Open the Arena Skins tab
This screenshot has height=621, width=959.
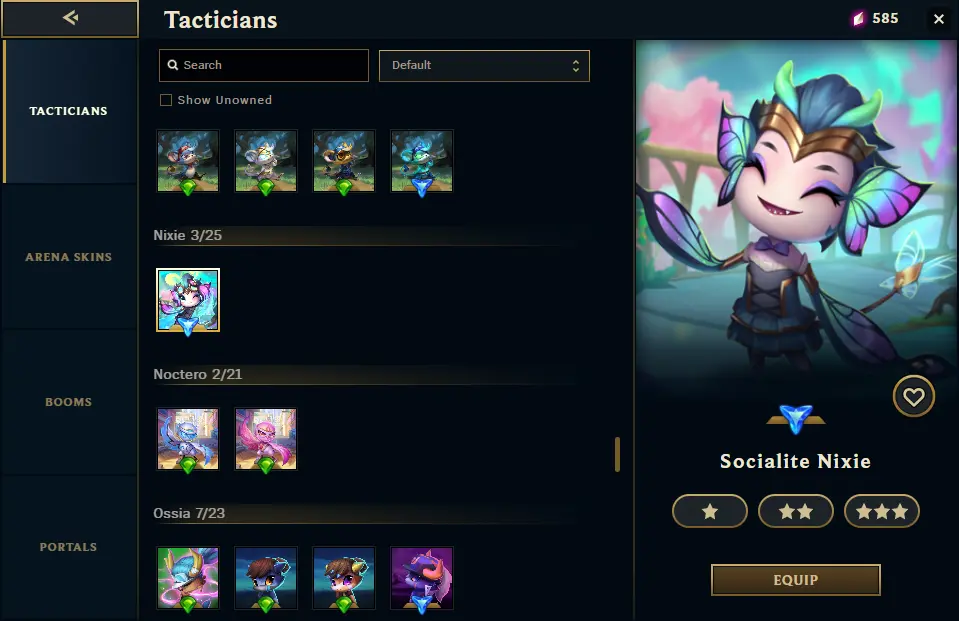pyautogui.click(x=69, y=257)
